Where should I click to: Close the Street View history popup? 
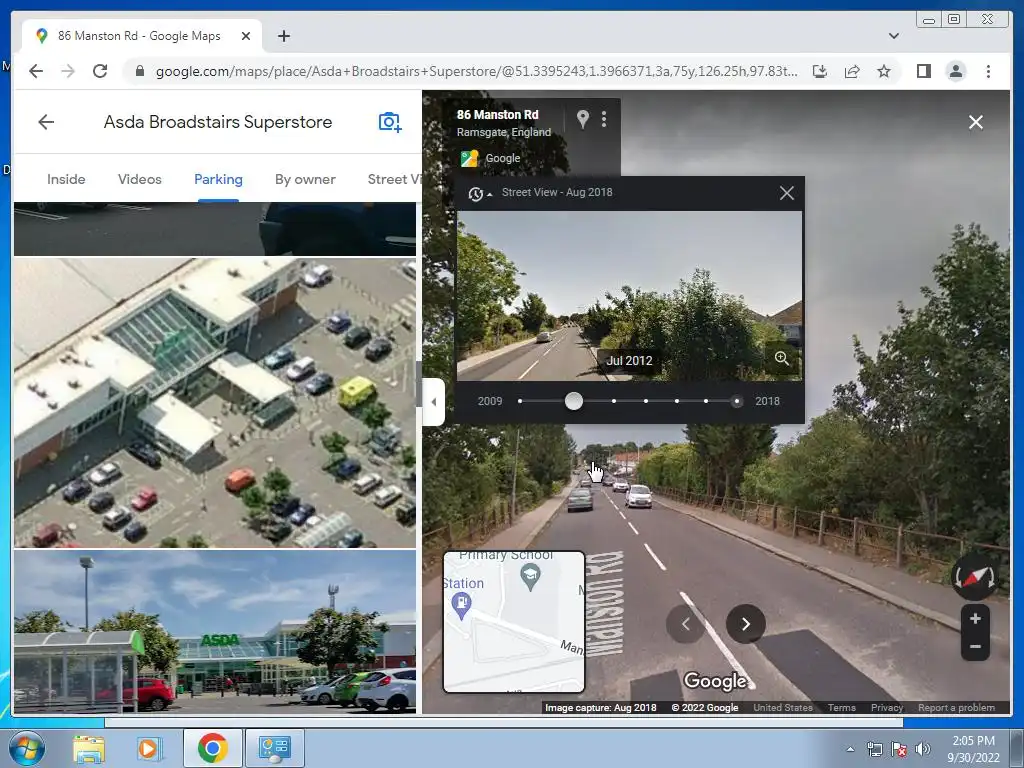(787, 193)
